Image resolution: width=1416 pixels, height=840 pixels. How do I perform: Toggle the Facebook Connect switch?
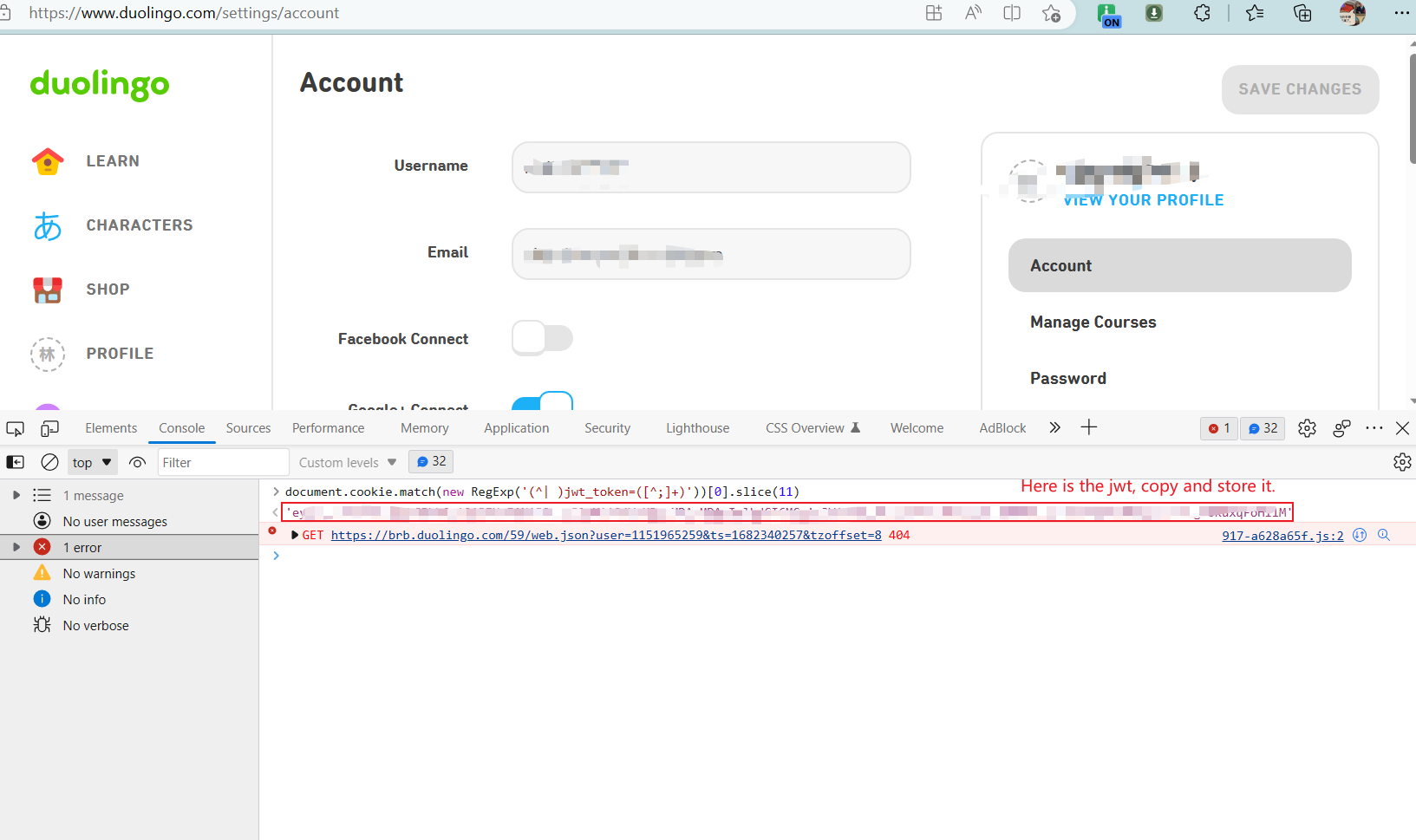(x=543, y=338)
